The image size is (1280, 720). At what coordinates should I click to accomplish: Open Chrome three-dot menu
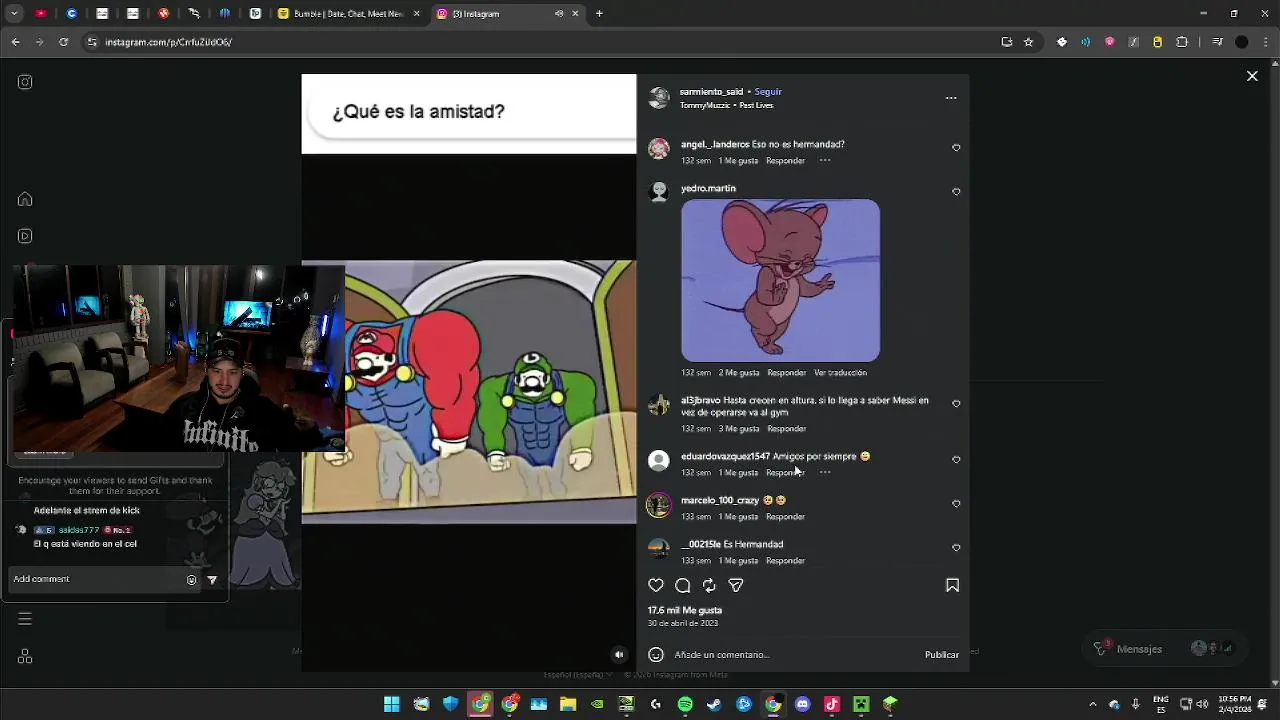pos(1264,42)
